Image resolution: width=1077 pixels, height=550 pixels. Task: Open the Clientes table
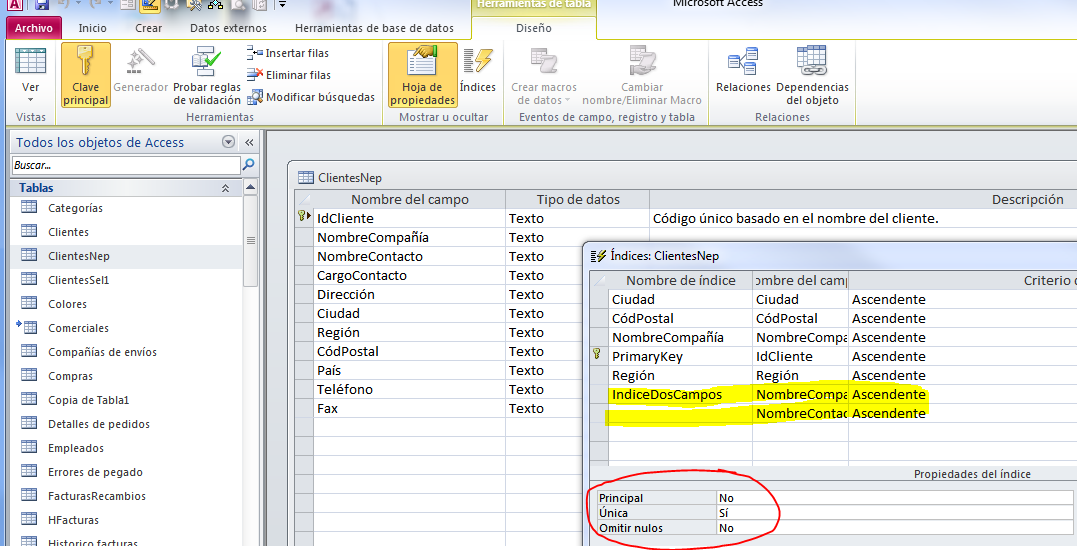pos(68,232)
